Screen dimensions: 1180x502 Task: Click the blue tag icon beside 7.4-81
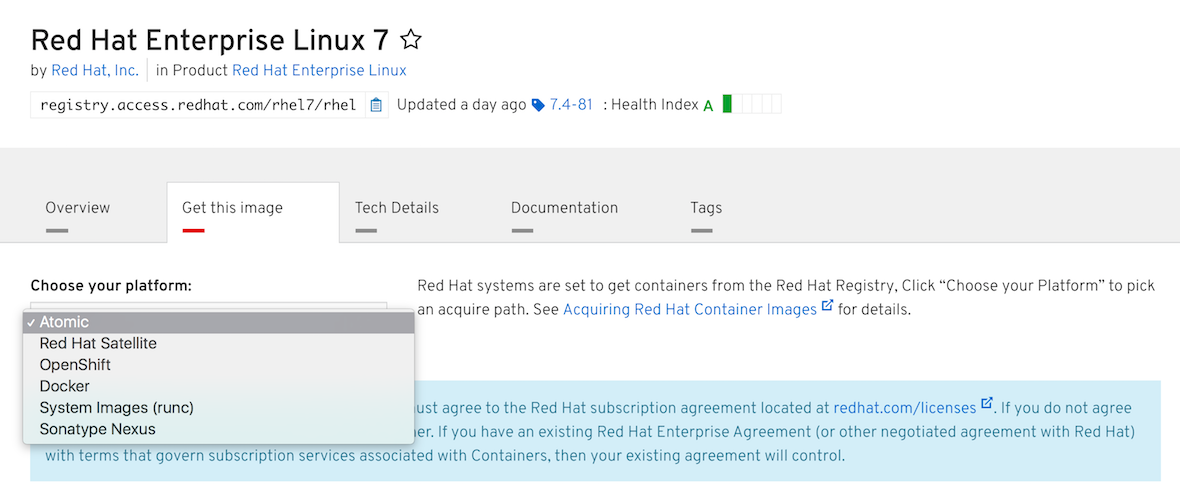[537, 105]
